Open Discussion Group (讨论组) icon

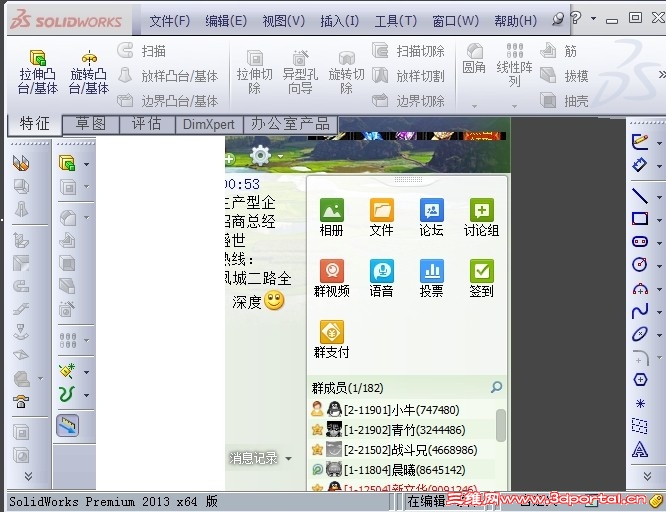tap(481, 217)
